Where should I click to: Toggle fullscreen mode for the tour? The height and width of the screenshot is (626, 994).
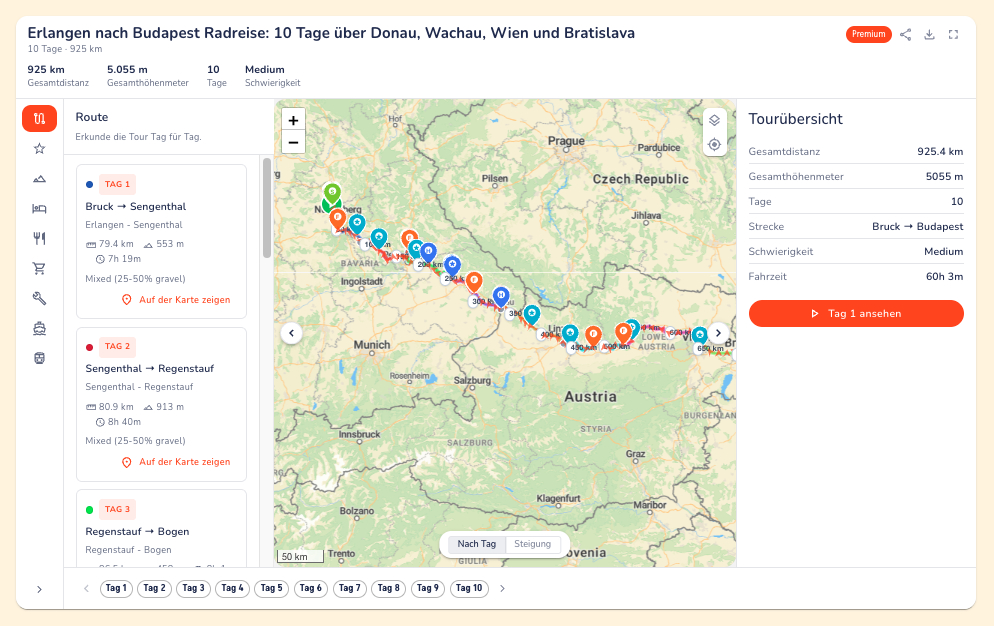pyautogui.click(x=953, y=34)
